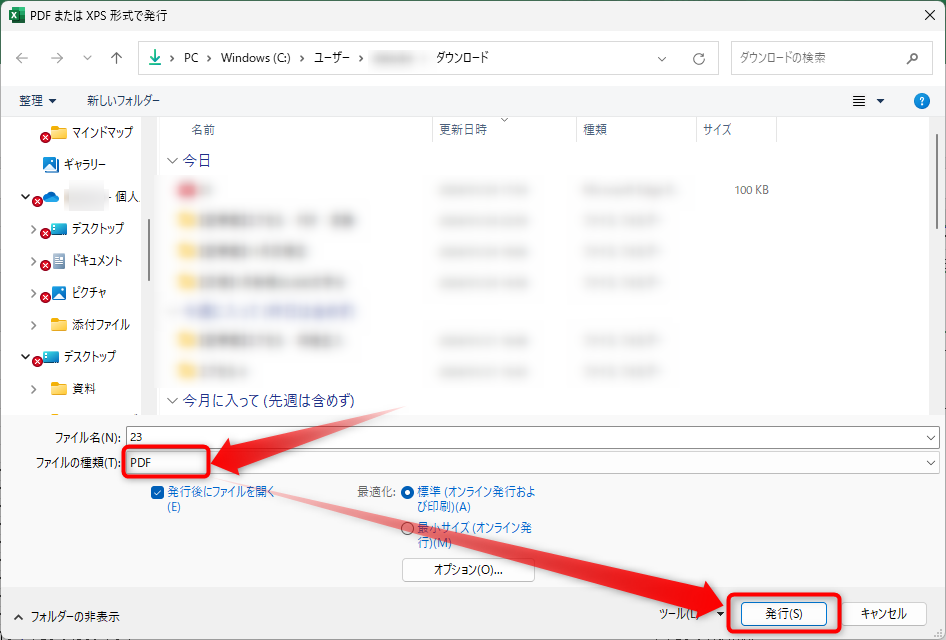Open the ファイル名 dropdown arrow
The image size is (946, 640).
click(931, 437)
